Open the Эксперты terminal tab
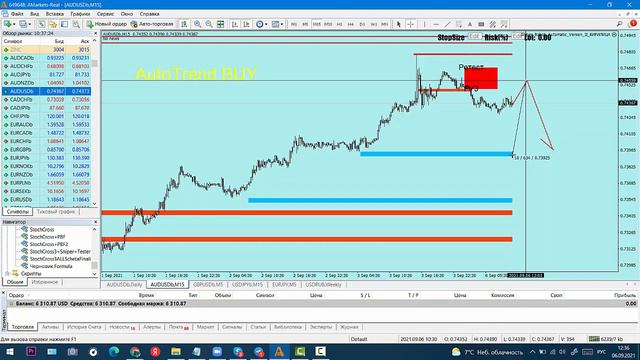The image size is (640, 360). [321, 327]
